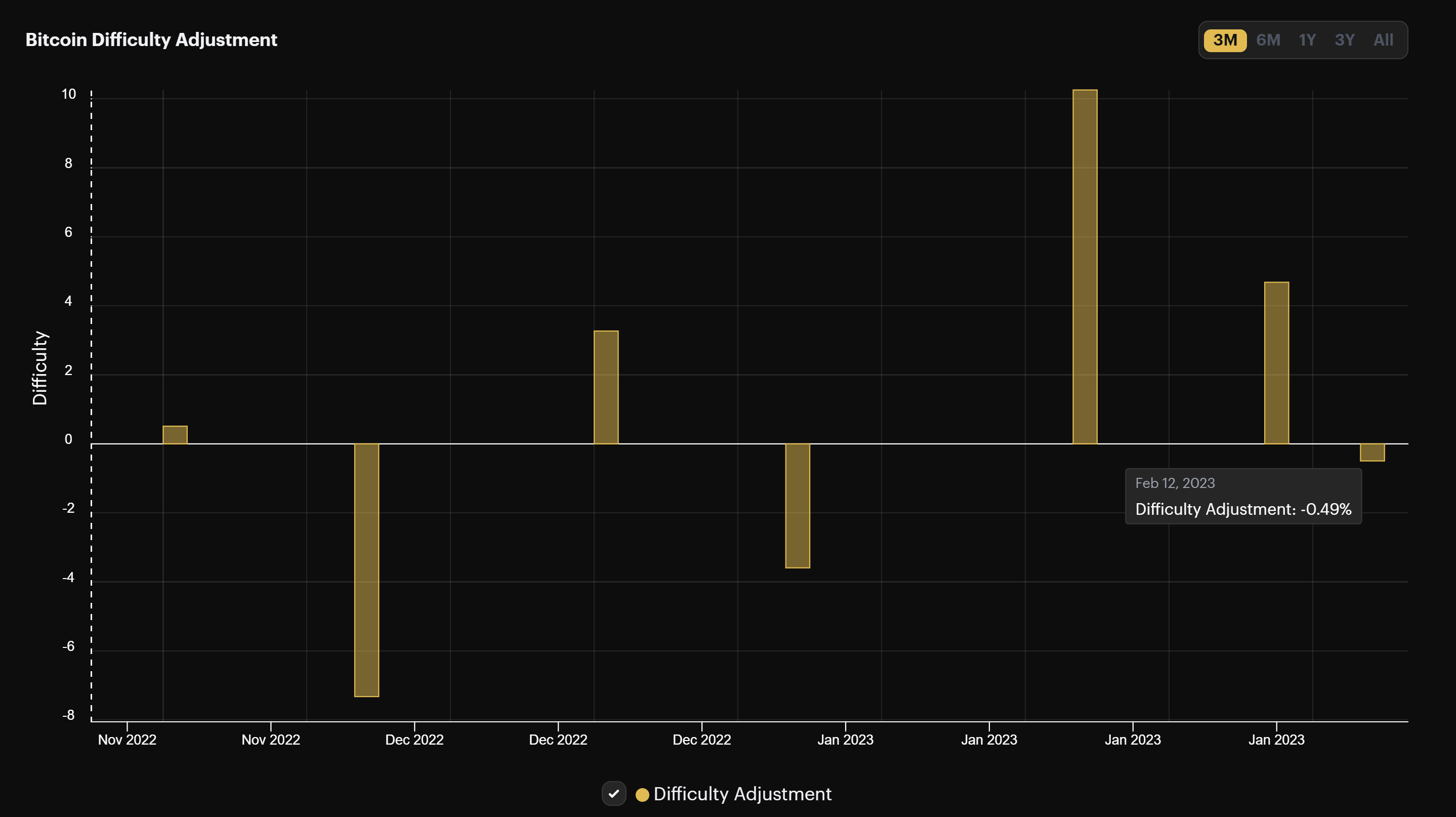Open the 3Y time range view
The width and height of the screenshot is (1456, 817).
(1345, 39)
